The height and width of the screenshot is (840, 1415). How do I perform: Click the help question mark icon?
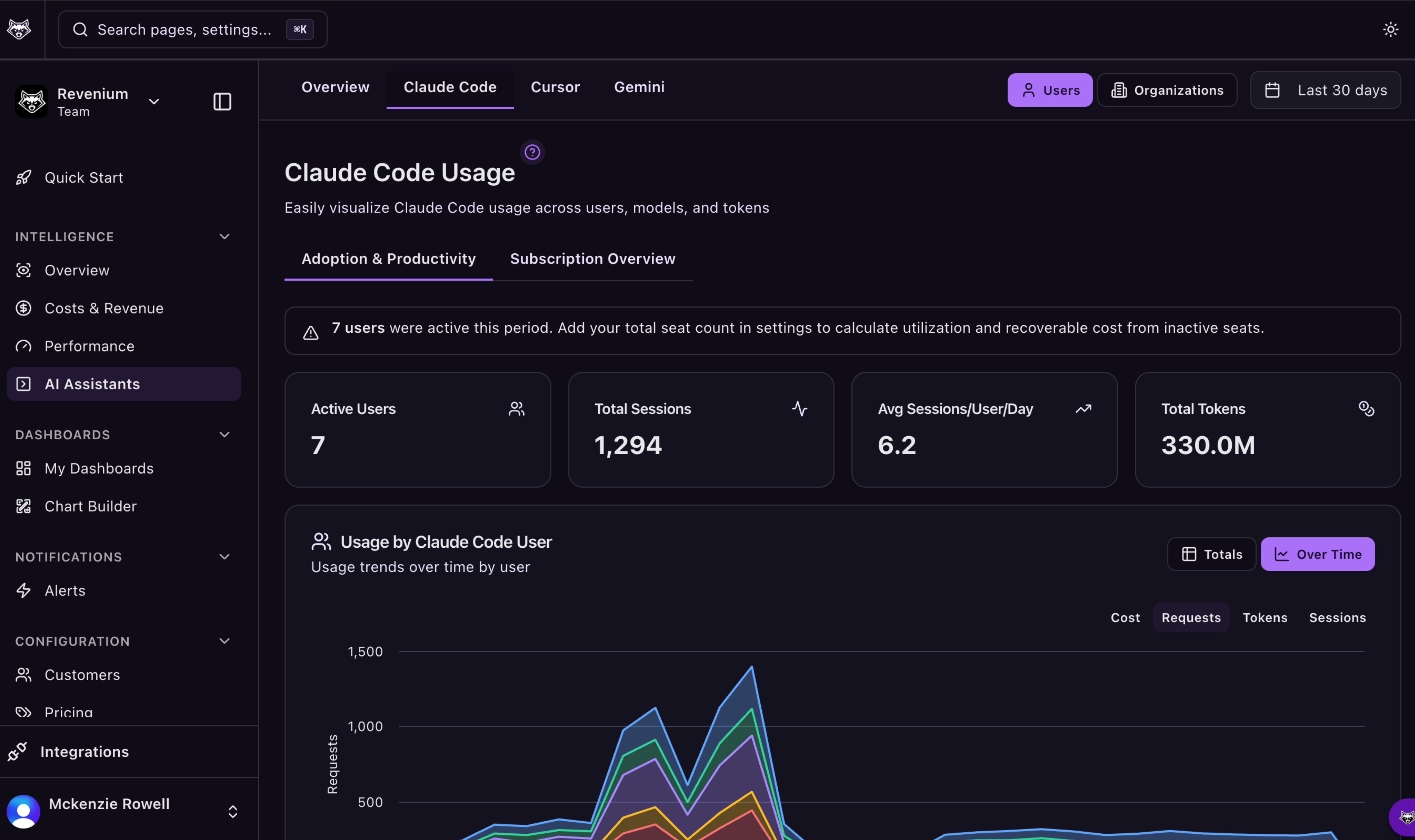click(532, 152)
